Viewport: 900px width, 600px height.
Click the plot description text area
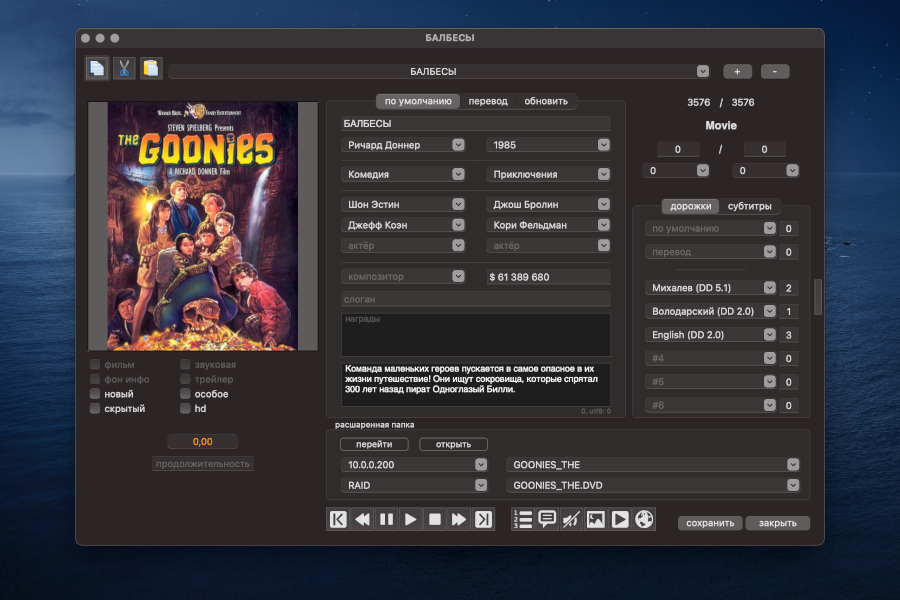point(476,384)
